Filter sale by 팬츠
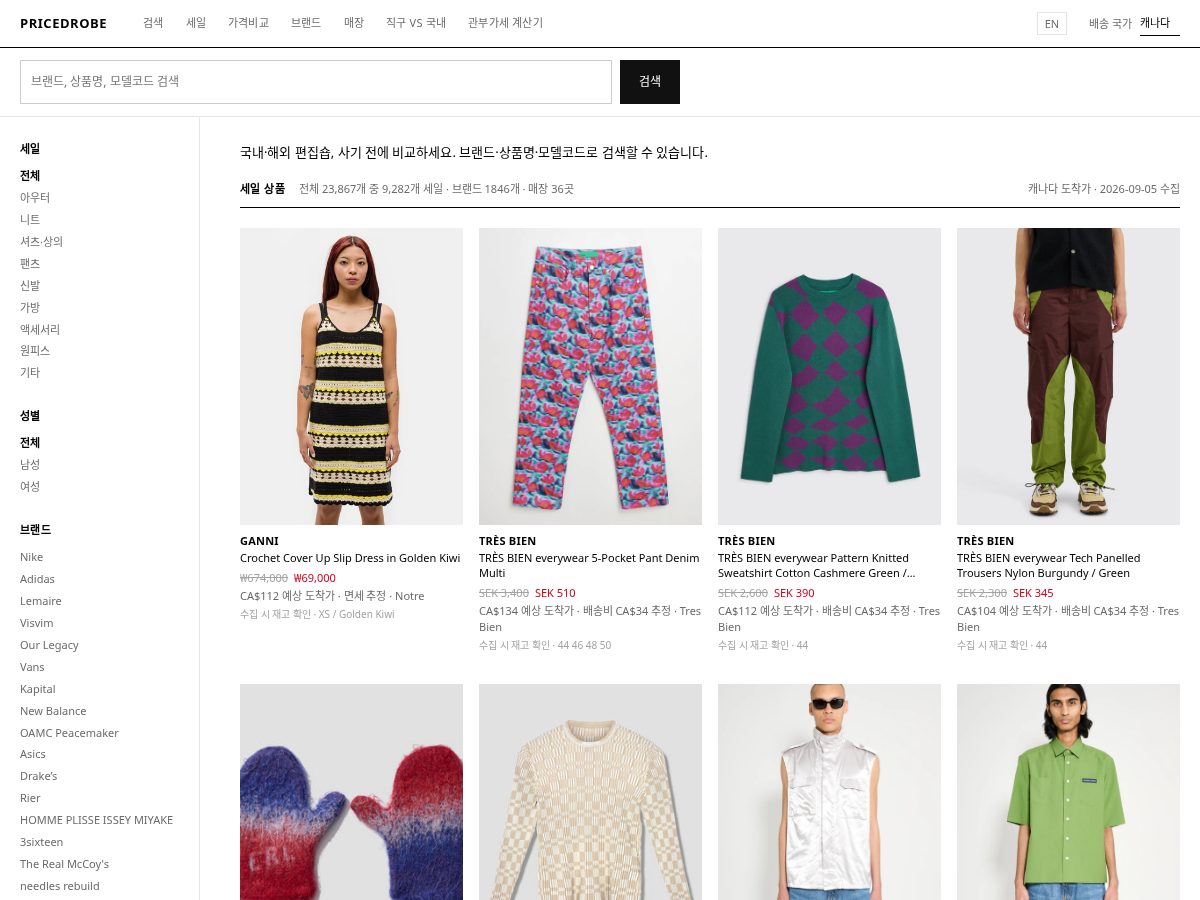 click(x=30, y=263)
